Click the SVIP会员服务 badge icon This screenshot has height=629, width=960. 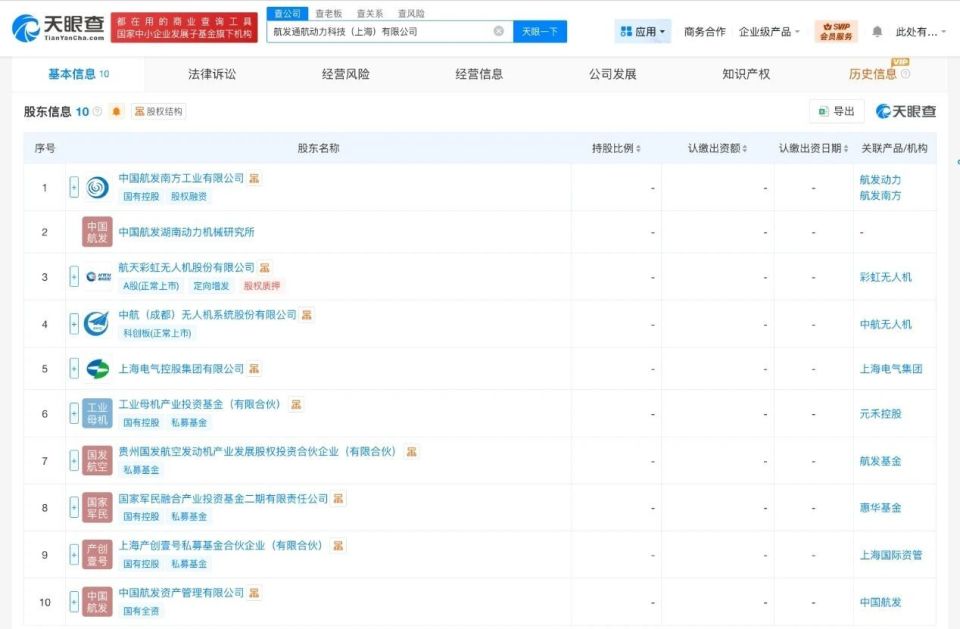[x=838, y=31]
